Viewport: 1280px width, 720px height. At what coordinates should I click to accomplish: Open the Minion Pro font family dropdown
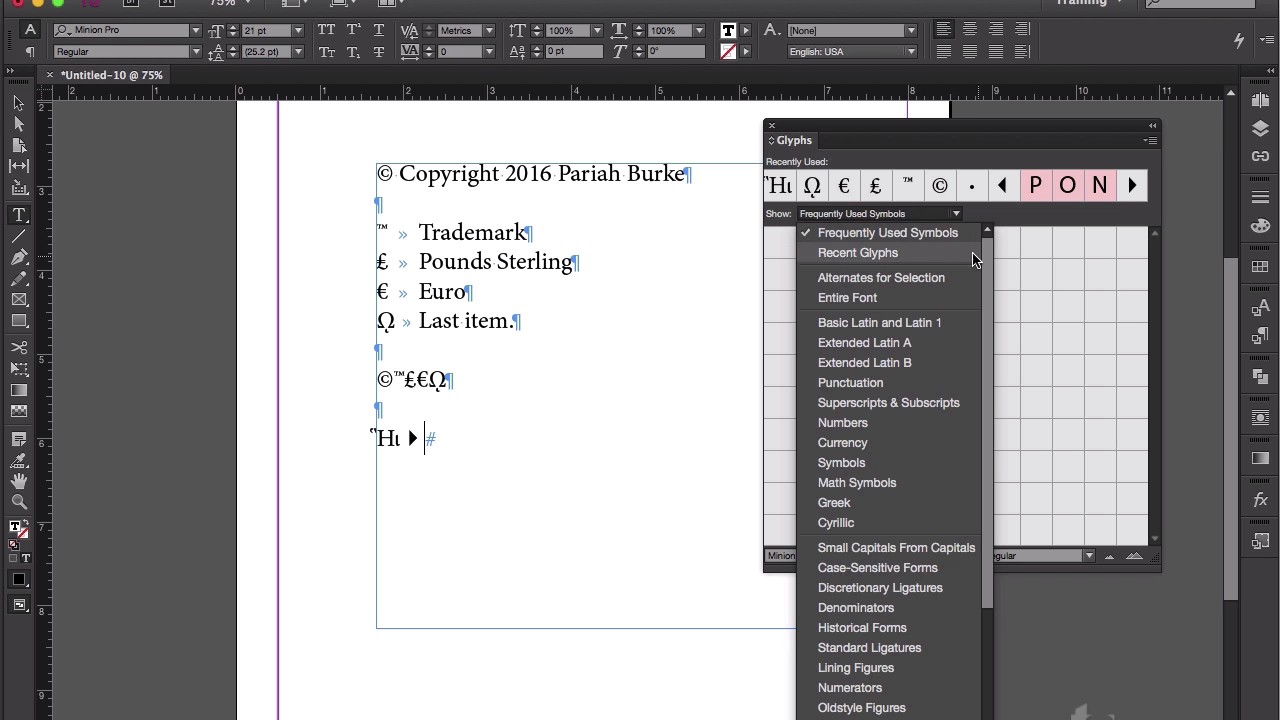point(195,30)
